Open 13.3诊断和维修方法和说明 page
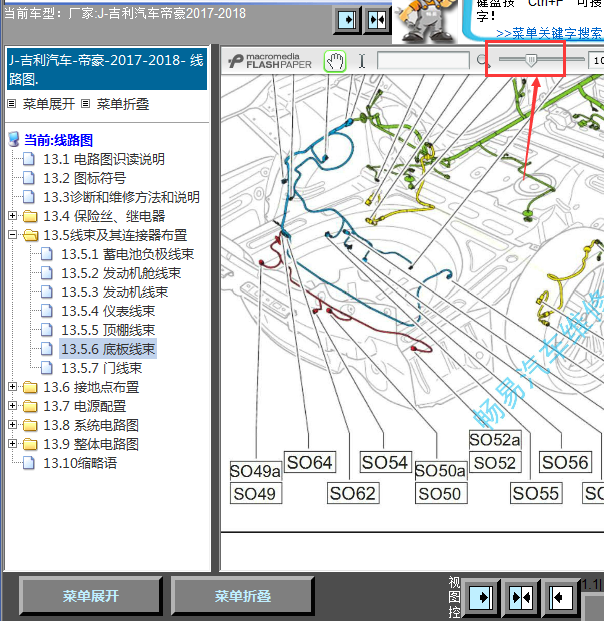This screenshot has width=604, height=621. [121, 197]
